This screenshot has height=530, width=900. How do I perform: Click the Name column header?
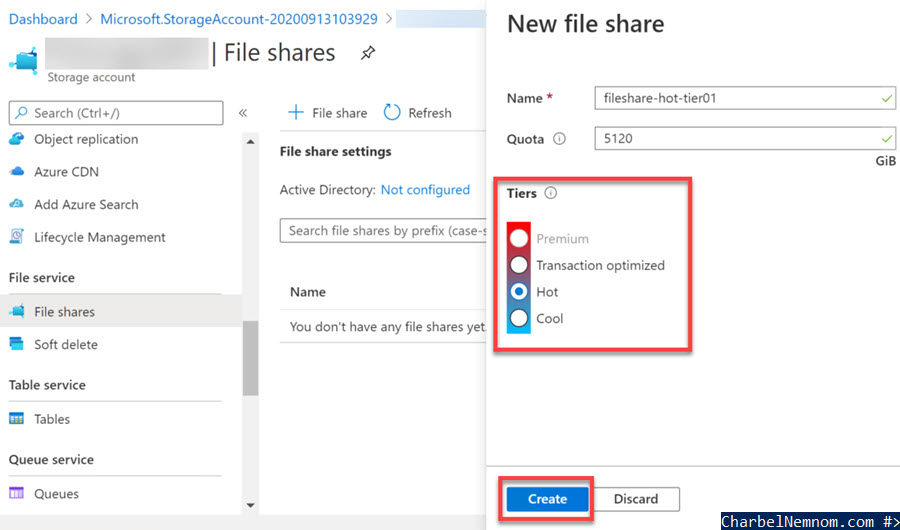[308, 292]
